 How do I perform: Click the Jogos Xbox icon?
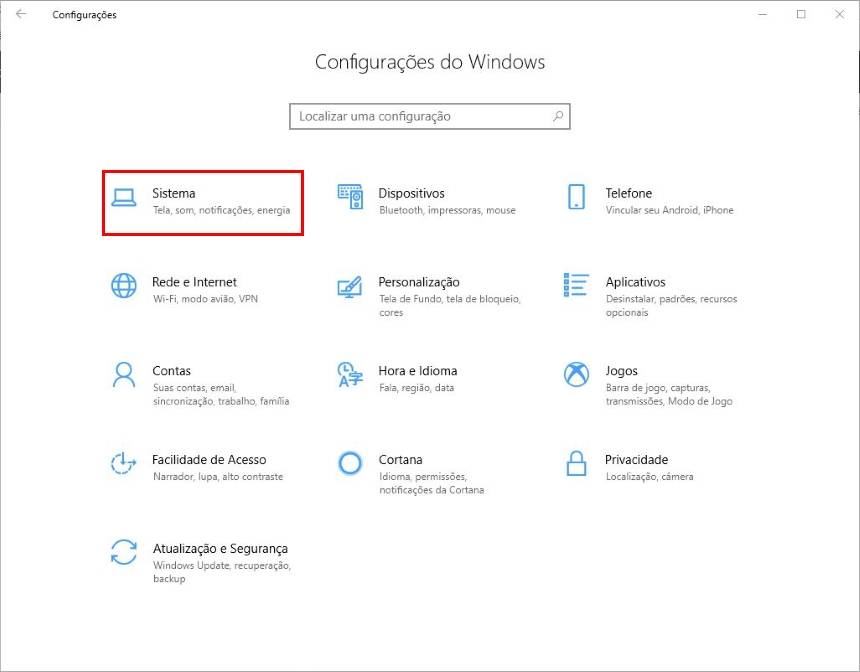(576, 374)
